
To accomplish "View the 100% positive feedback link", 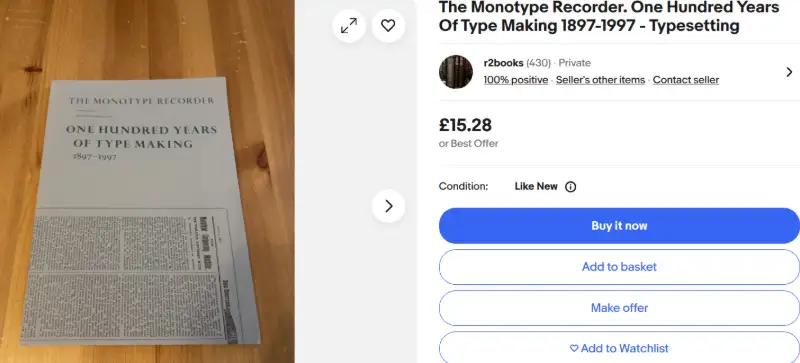I will 516,80.
